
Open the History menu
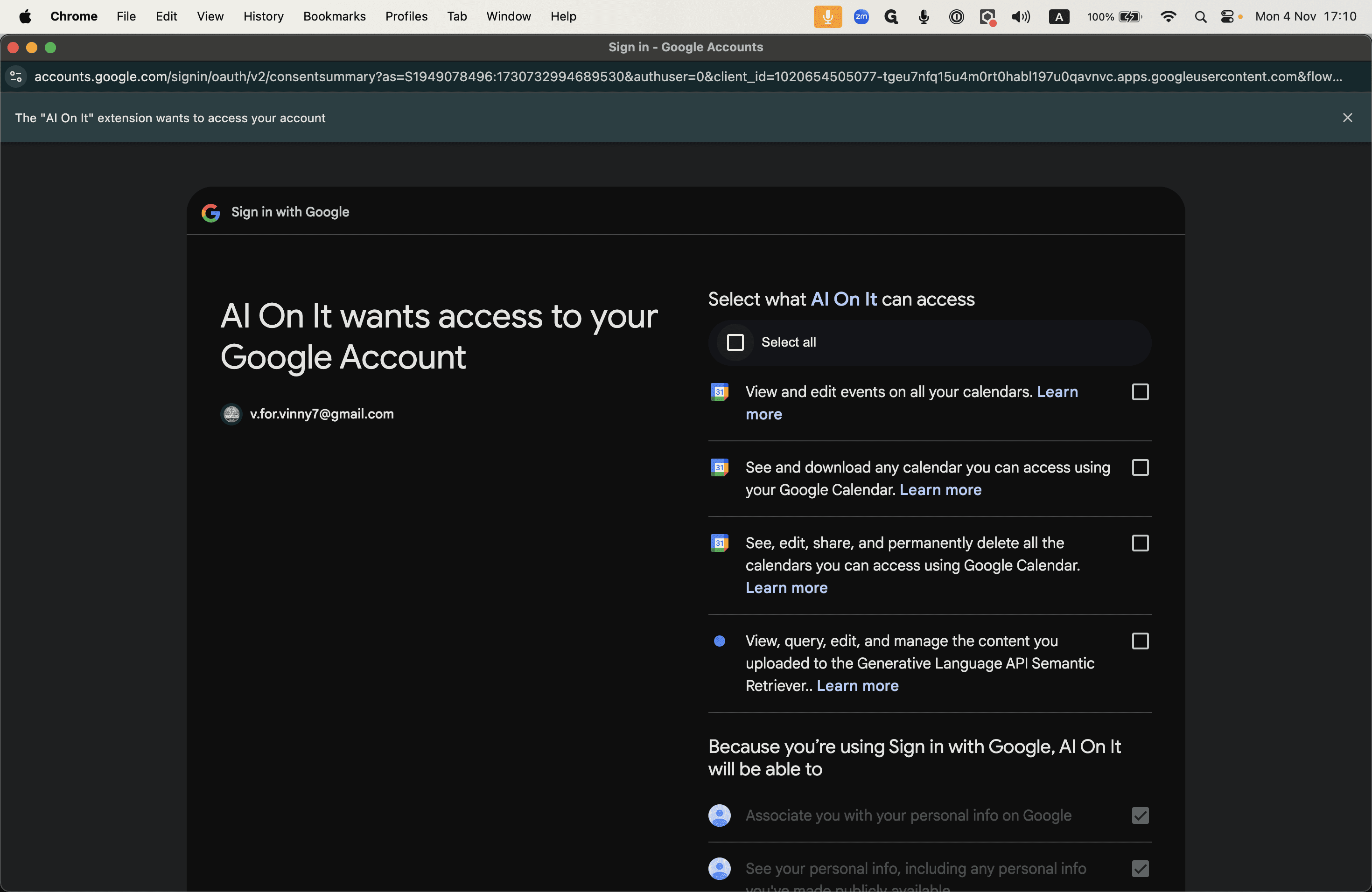coord(264,17)
